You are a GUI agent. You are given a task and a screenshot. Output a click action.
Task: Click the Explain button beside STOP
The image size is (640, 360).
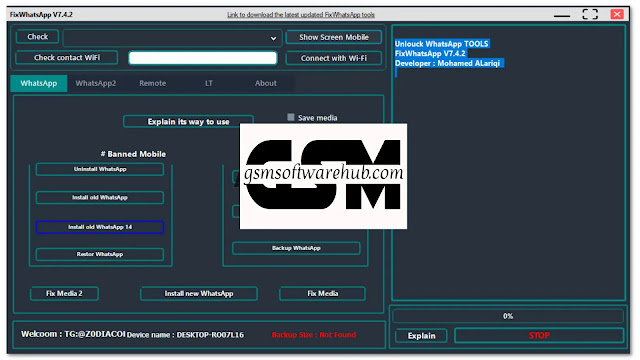click(421, 336)
